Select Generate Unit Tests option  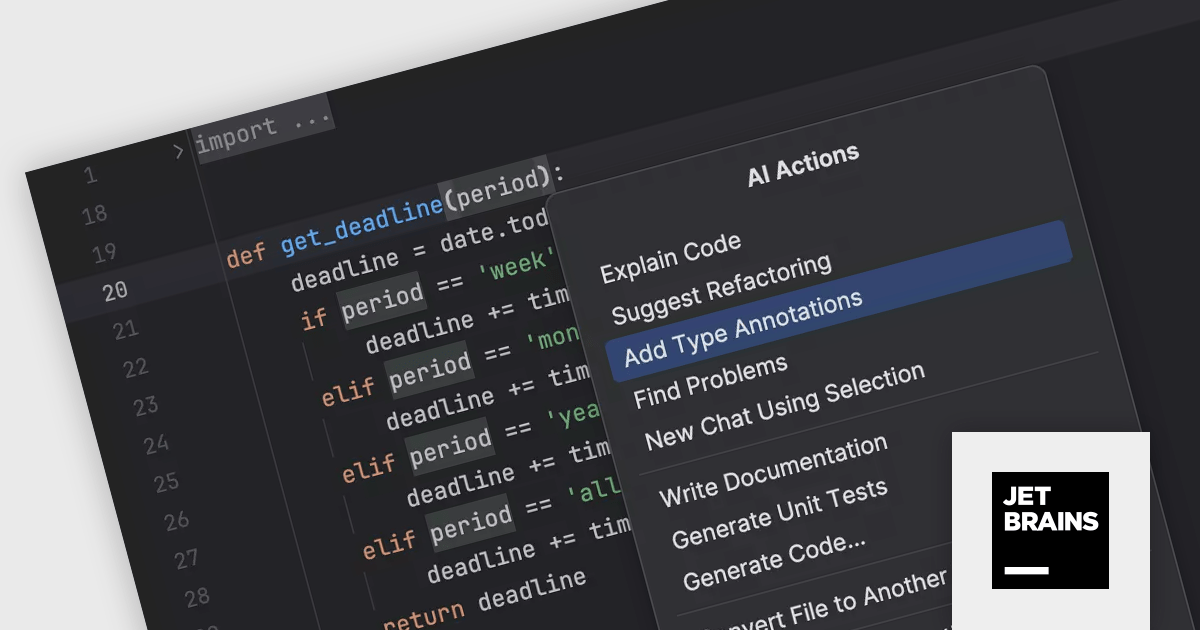pos(779,513)
